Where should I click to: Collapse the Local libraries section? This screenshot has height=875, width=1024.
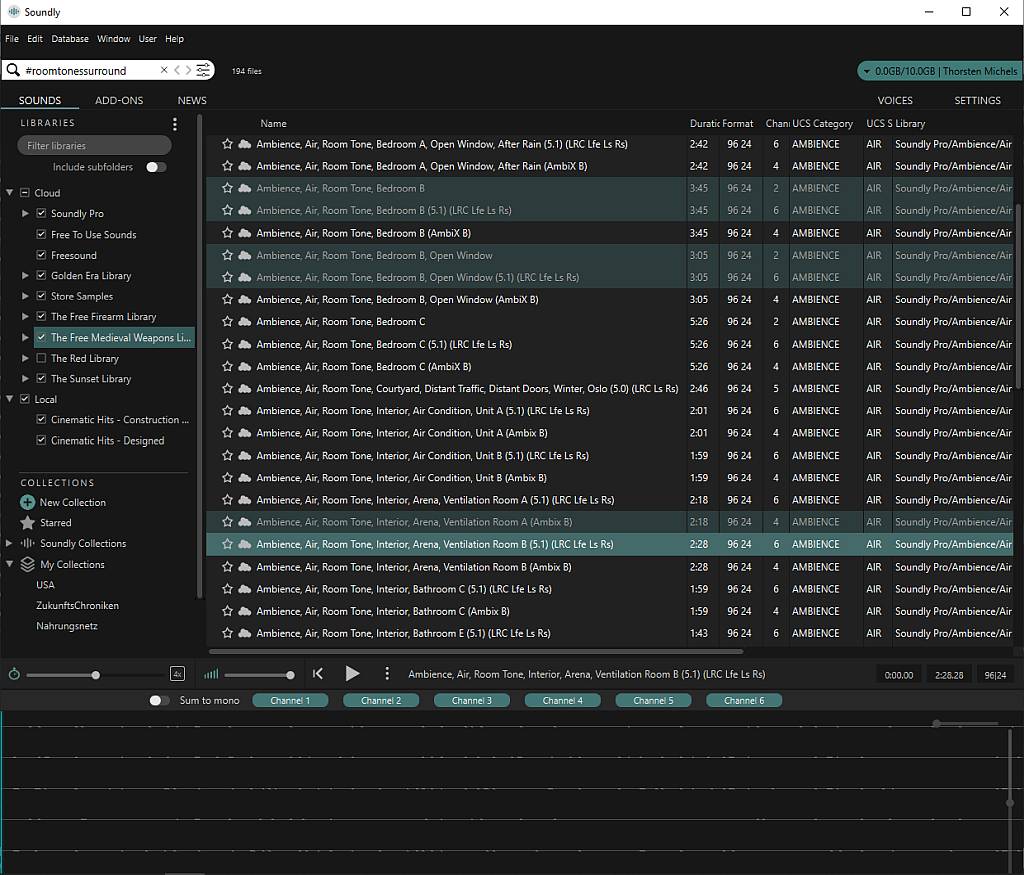(x=10, y=399)
